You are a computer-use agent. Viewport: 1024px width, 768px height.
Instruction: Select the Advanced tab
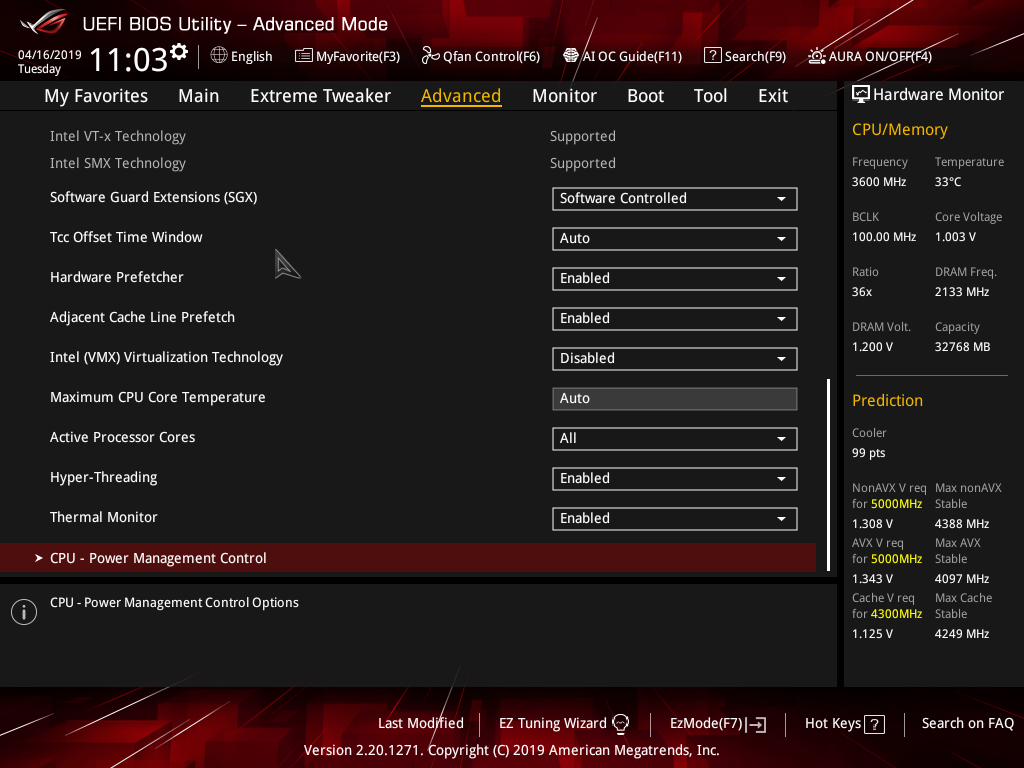tap(461, 96)
